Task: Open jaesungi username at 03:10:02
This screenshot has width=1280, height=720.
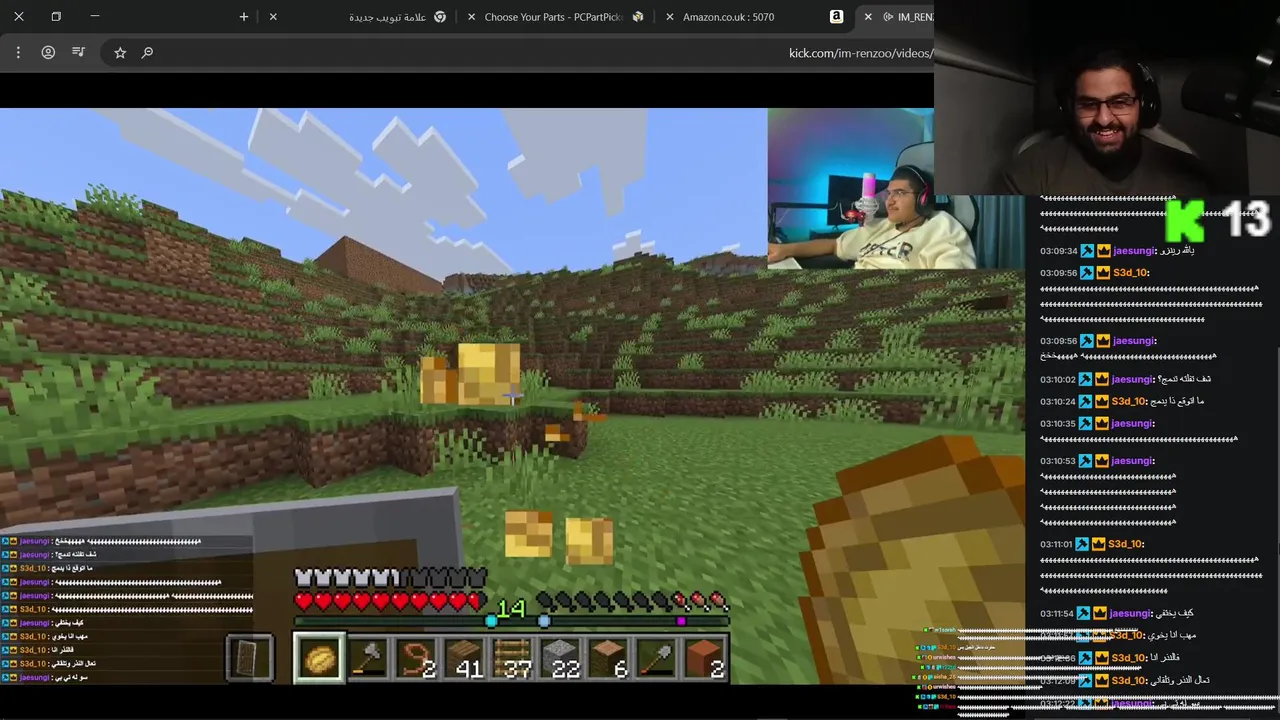Action: (x=1133, y=379)
